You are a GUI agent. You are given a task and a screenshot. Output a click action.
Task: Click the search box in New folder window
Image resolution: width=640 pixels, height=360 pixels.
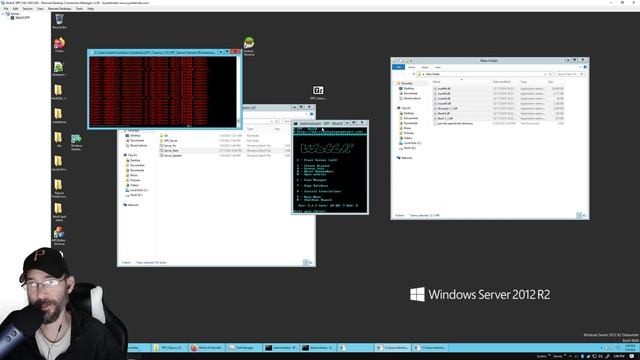(570, 74)
